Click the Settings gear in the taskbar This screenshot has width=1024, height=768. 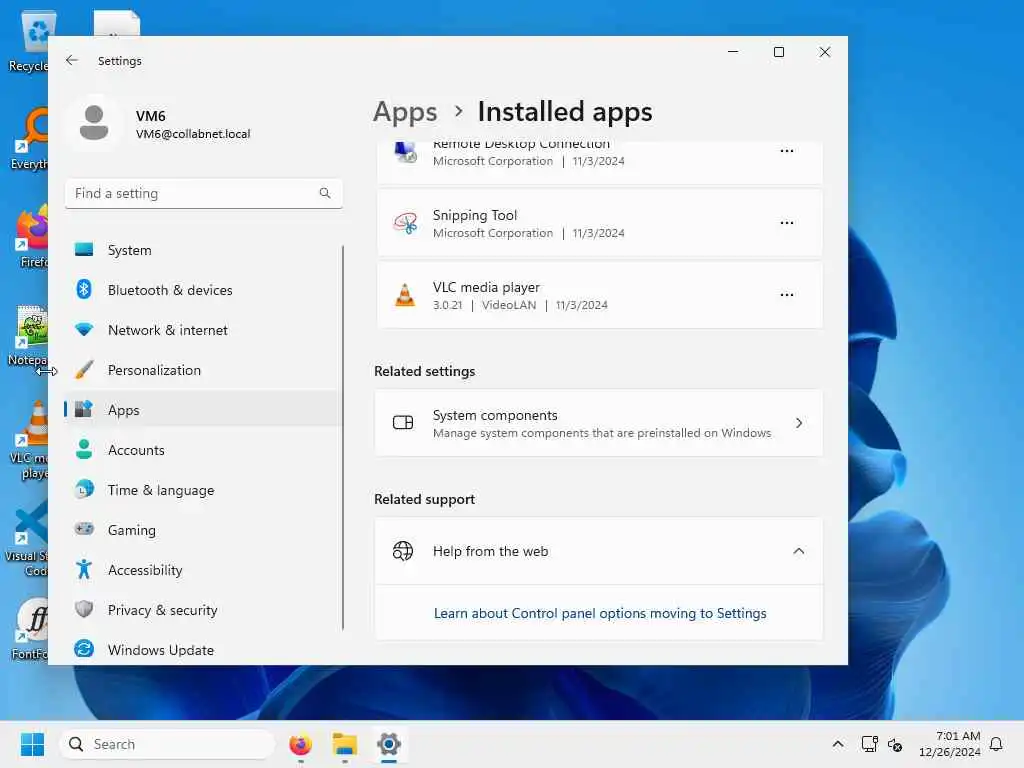click(389, 744)
